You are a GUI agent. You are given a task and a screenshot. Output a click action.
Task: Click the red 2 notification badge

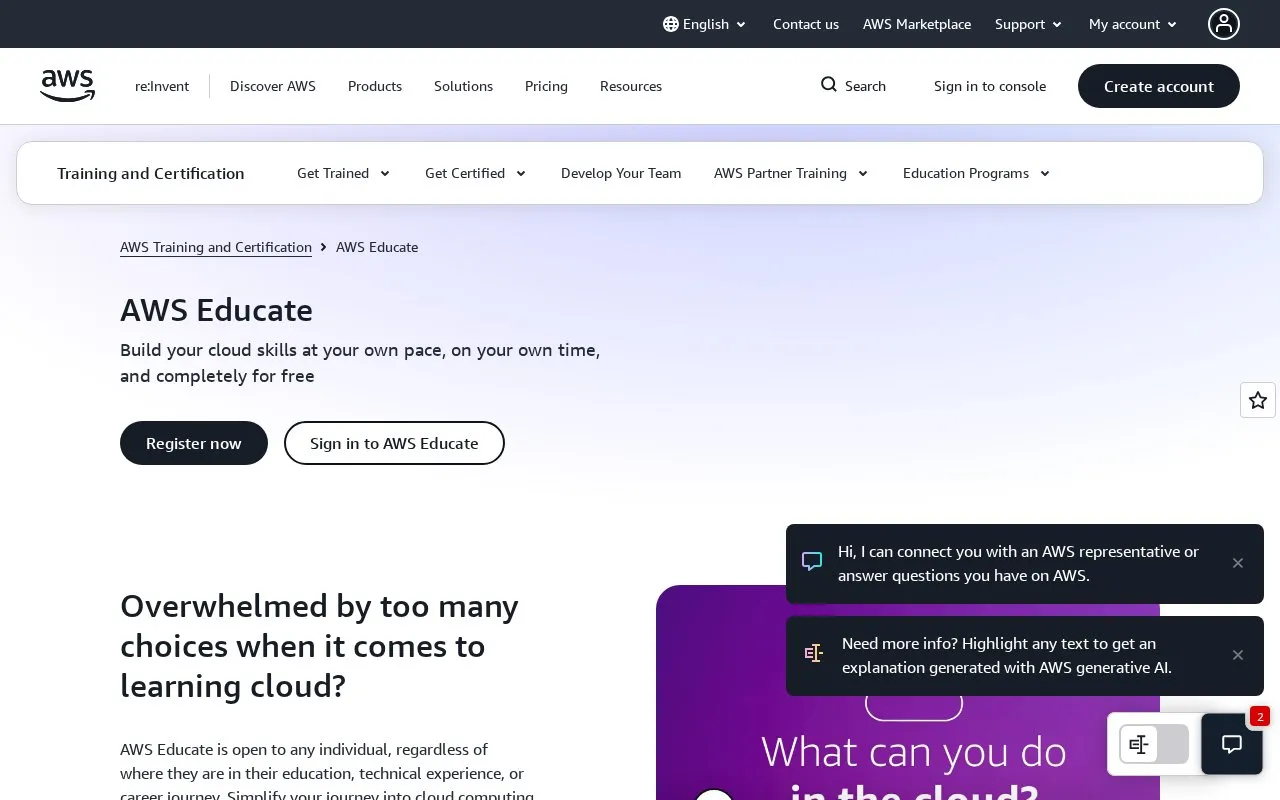[1260, 716]
